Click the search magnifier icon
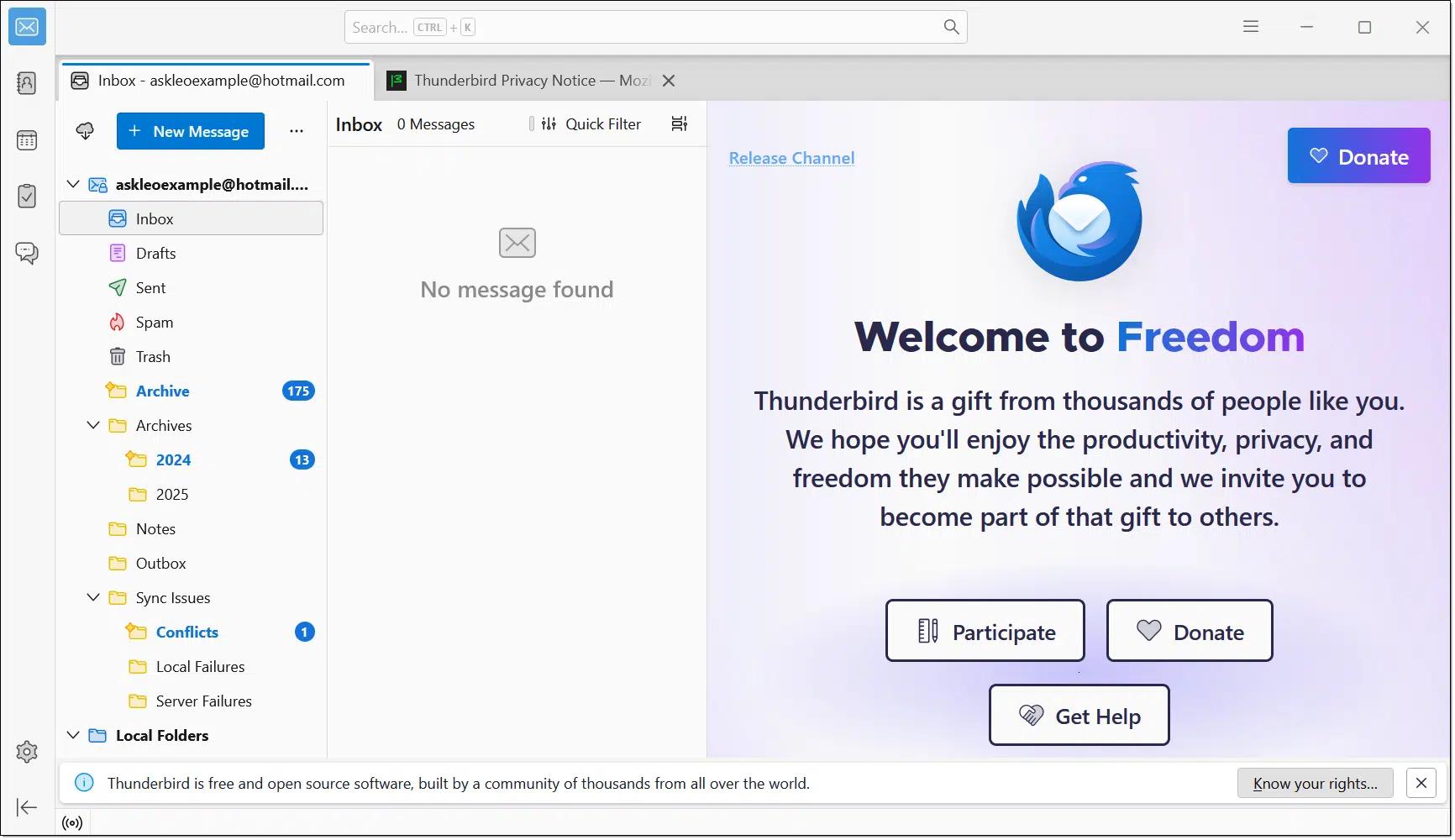Viewport: 1455px width, 840px height. [951, 27]
